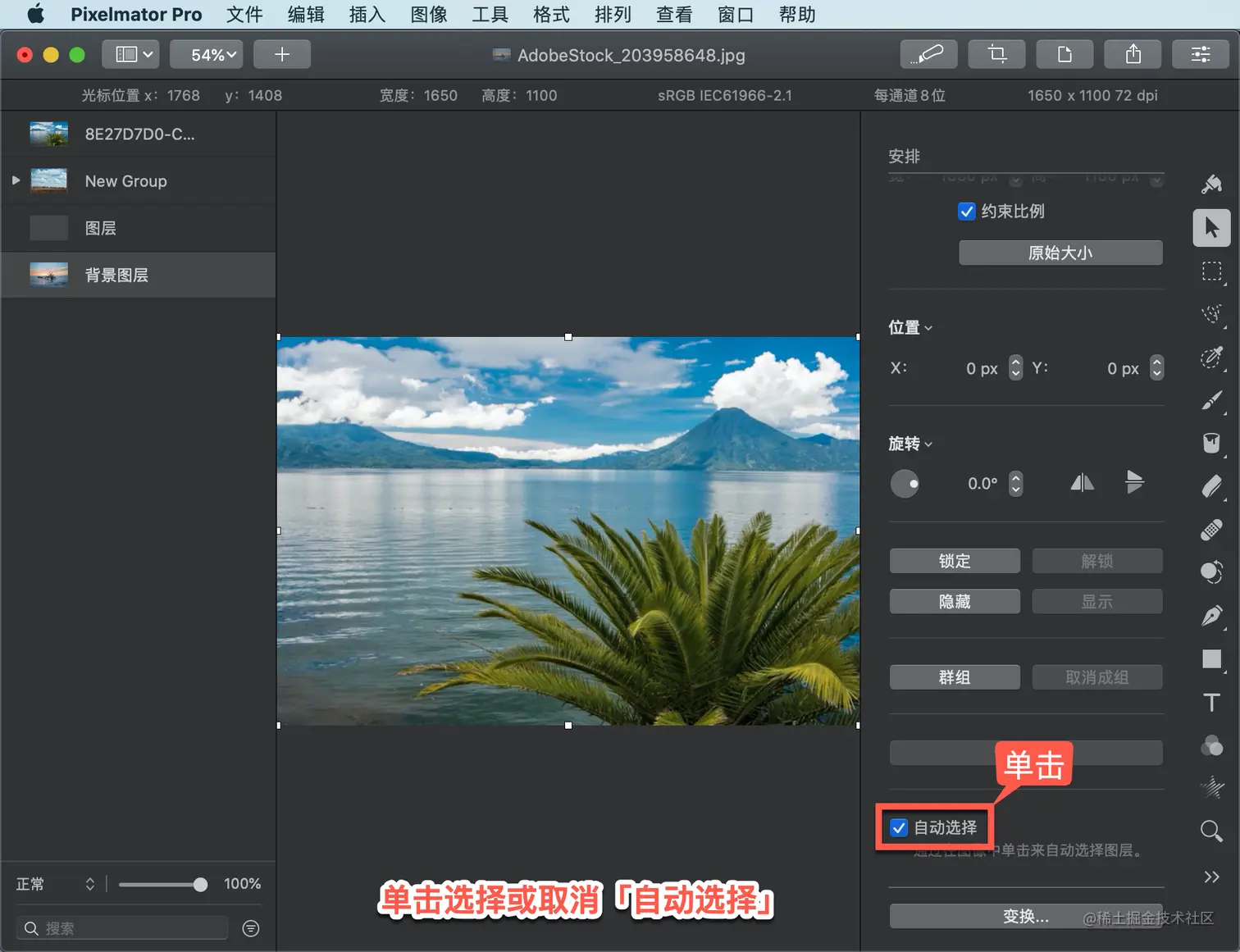The image size is (1240, 952).
Task: Select the 8E27D7D0-C... layer
Action: (x=139, y=134)
